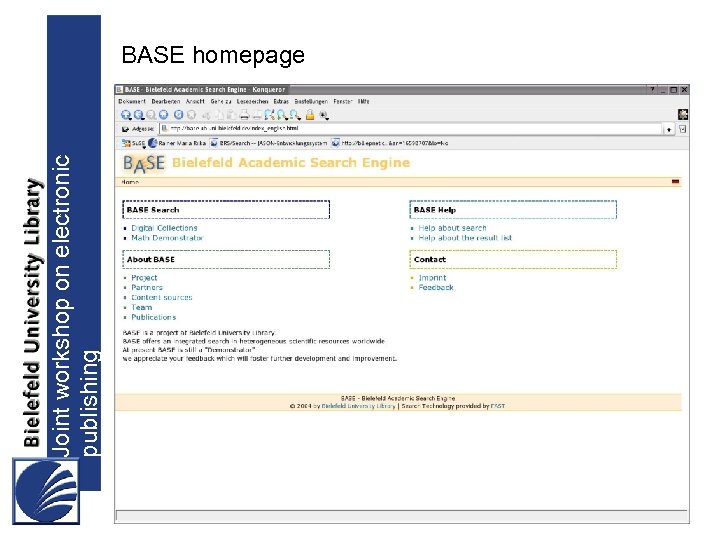
Task: Open the Rainer Maria Rilke bookmark
Action: tap(177, 143)
